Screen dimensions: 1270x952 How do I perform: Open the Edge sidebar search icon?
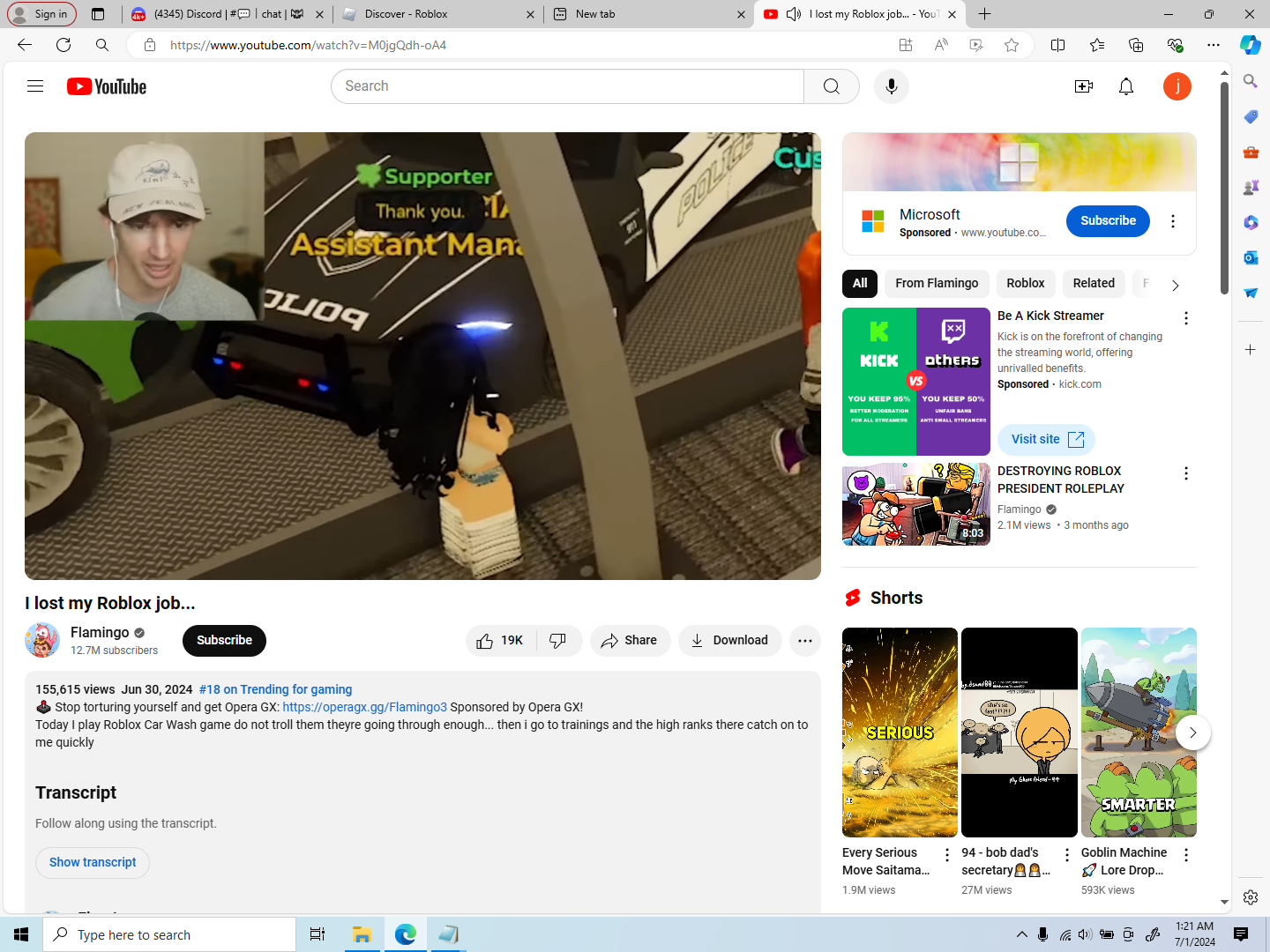tap(1251, 81)
